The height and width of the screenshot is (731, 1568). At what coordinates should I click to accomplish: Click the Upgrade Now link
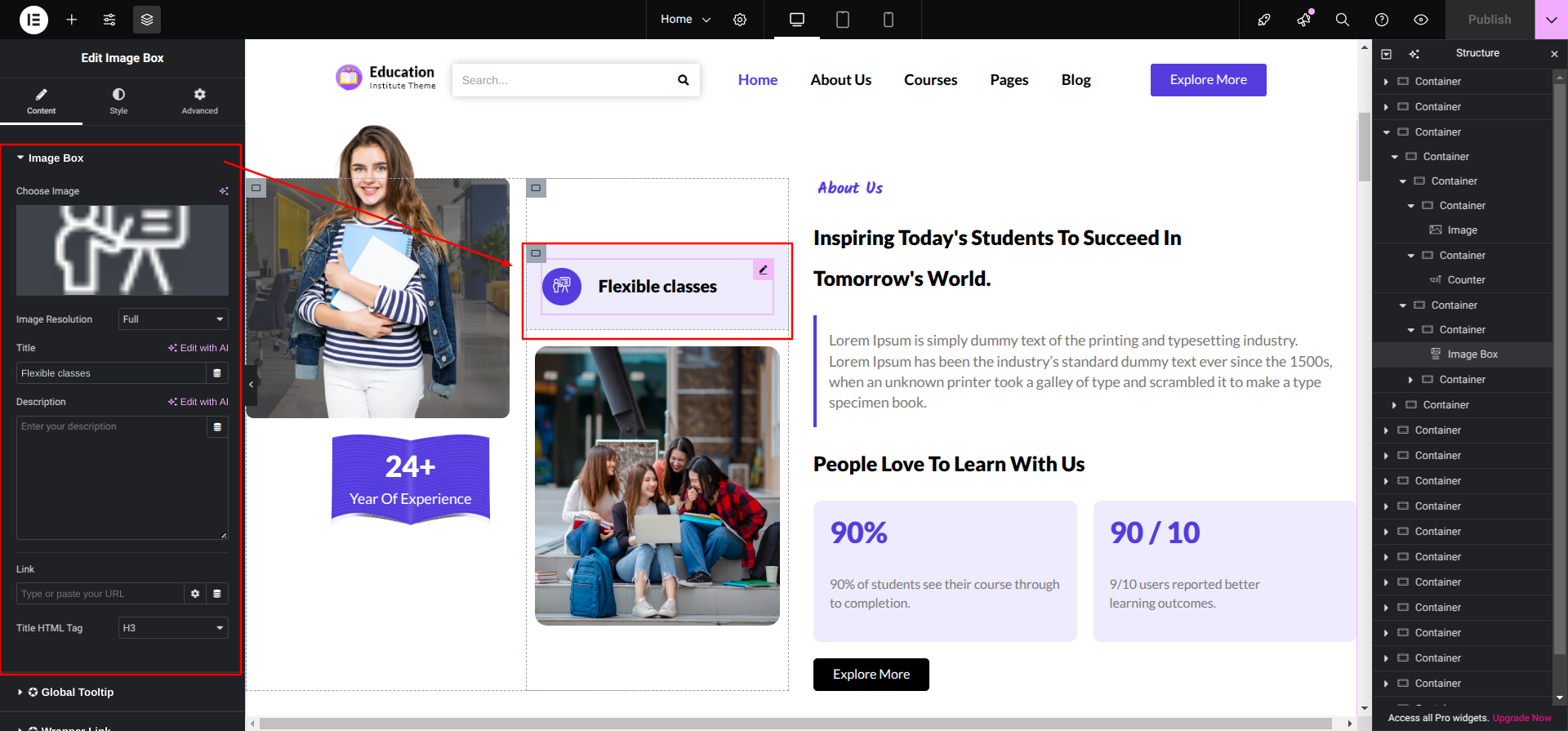pos(1521,718)
